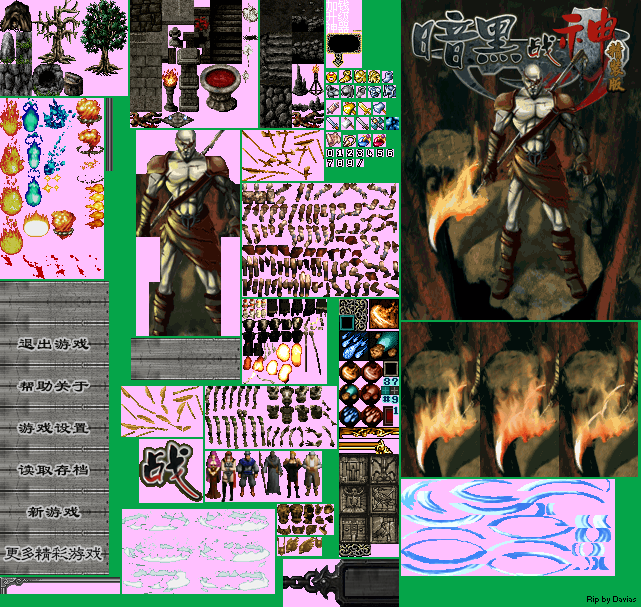Click the slash character after 9
The image size is (641, 607).
360,163
